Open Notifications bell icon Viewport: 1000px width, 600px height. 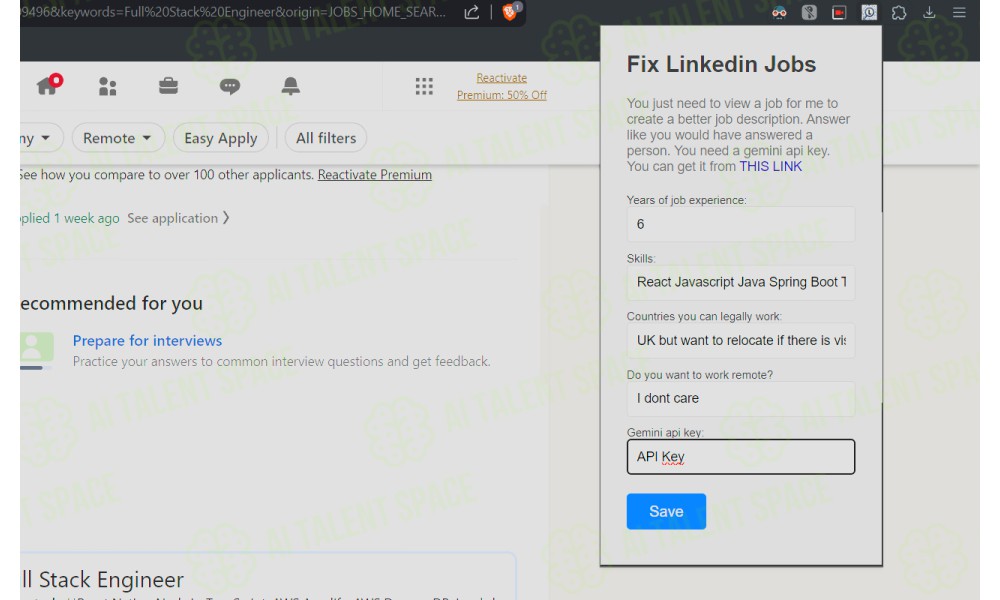click(290, 85)
